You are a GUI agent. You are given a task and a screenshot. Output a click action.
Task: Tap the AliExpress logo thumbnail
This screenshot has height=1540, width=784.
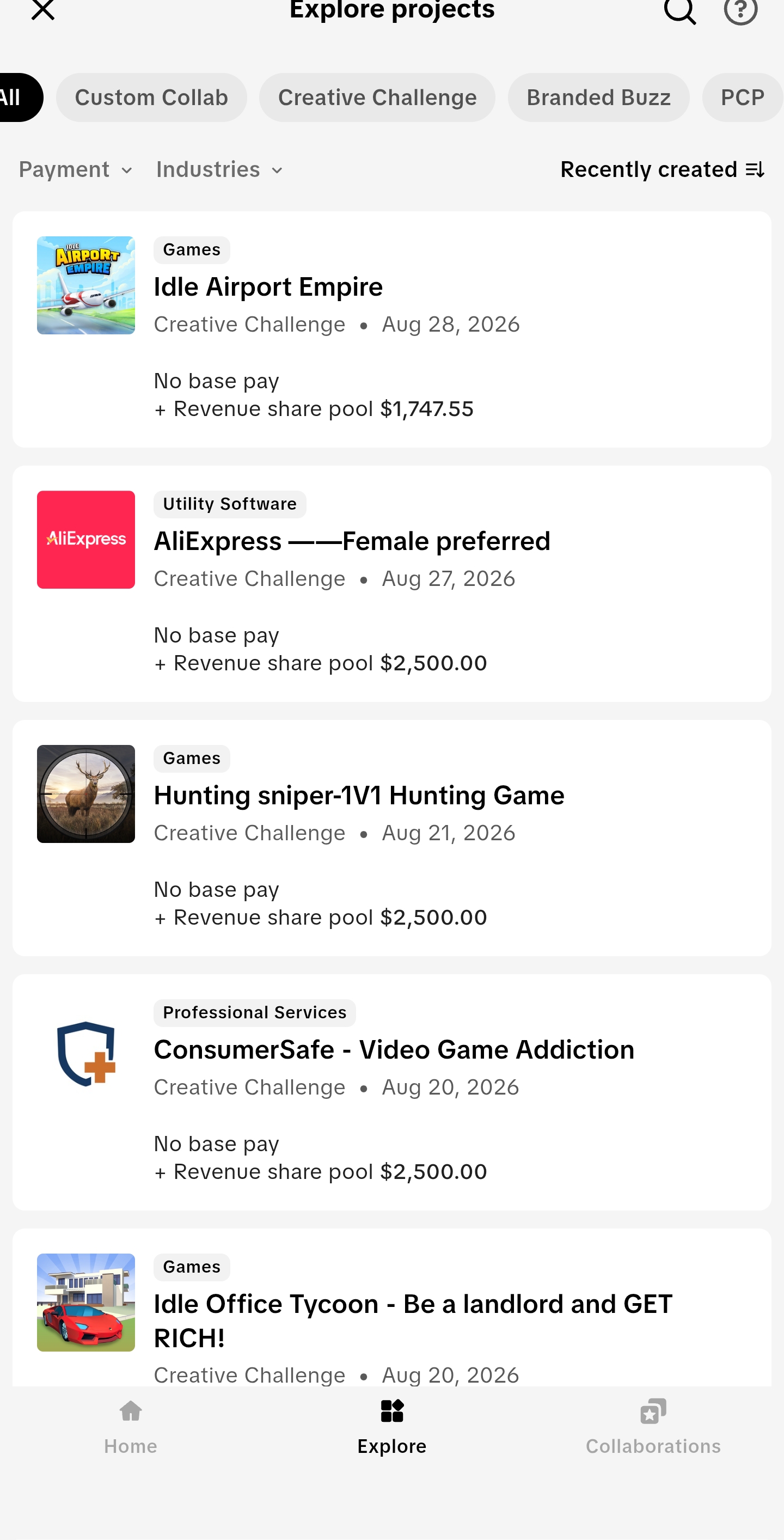pos(86,539)
